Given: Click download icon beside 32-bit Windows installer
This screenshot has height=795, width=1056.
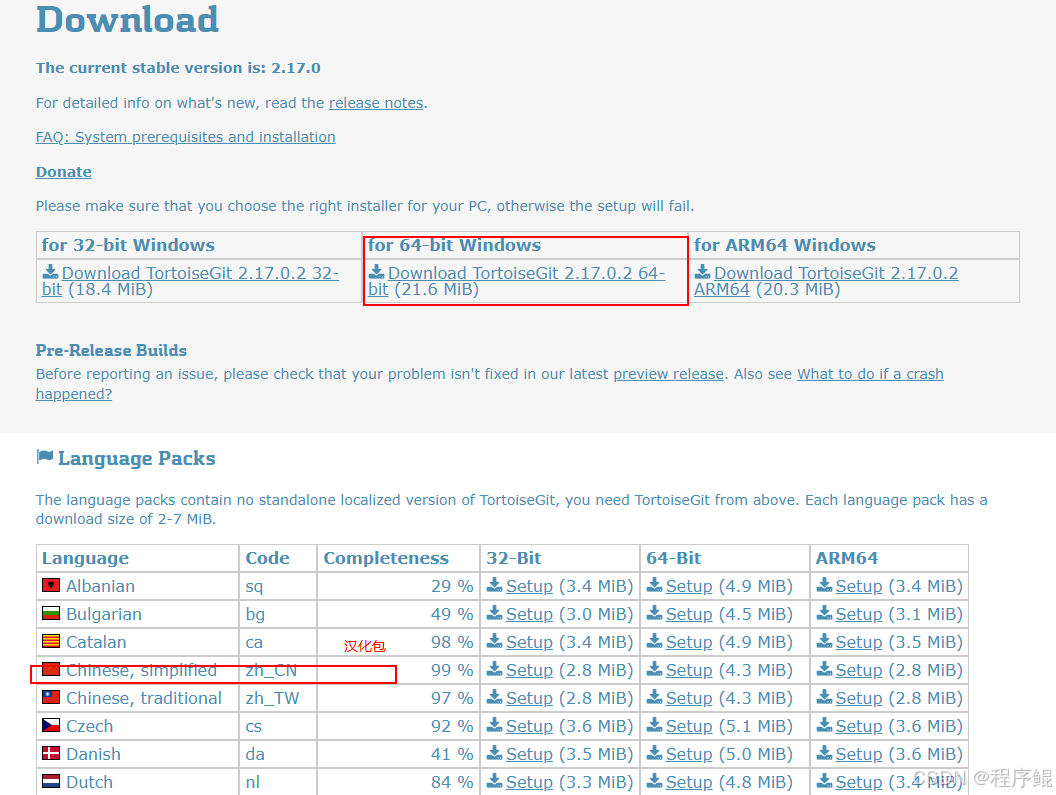Looking at the screenshot, I should point(51,272).
